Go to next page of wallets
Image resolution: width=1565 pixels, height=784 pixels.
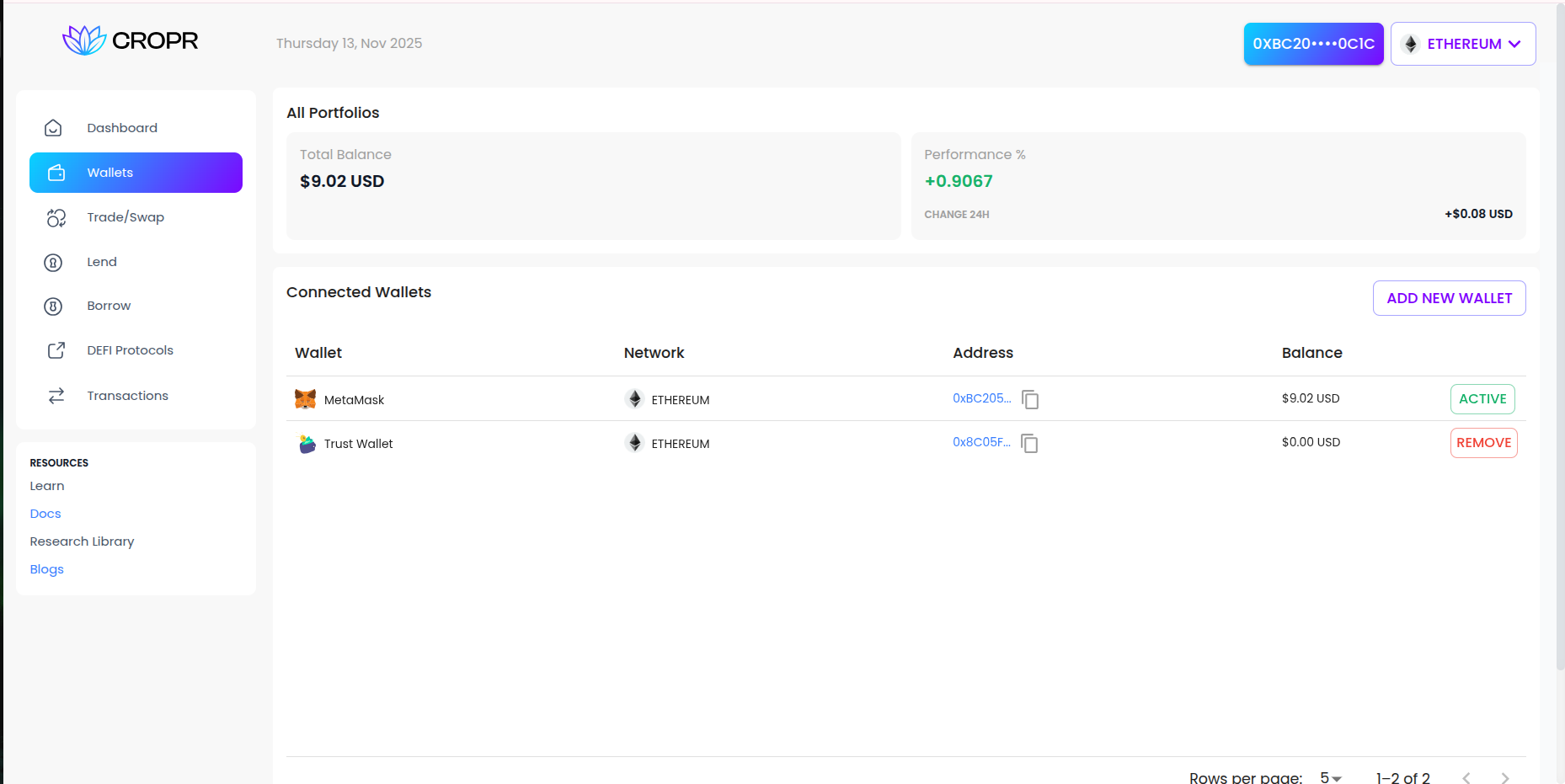click(1504, 778)
